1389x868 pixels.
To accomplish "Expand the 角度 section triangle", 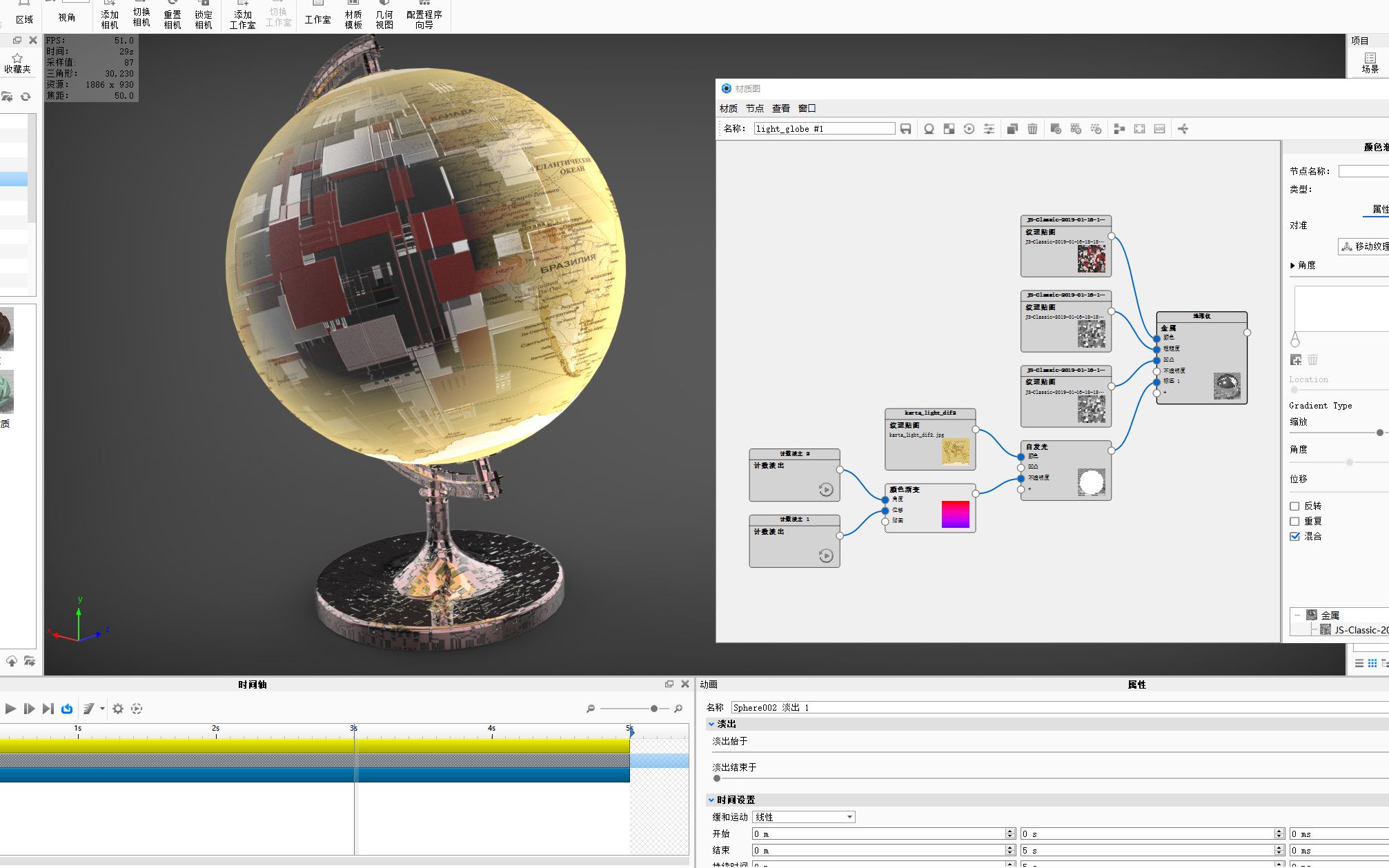I will coord(1292,266).
